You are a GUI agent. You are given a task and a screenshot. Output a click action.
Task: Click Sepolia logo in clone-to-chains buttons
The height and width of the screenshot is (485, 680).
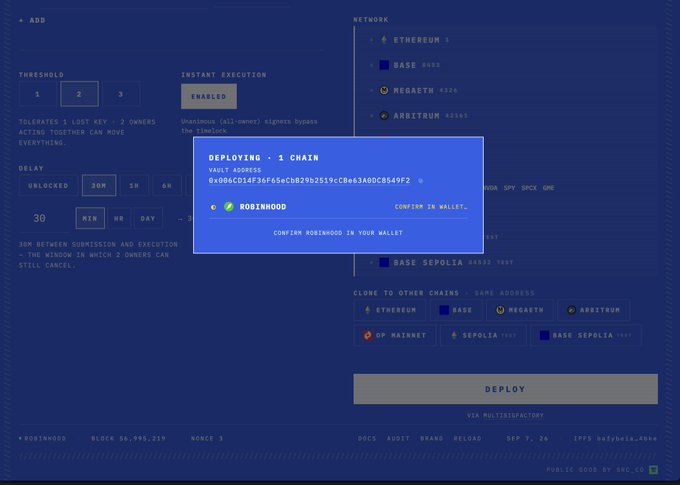454,335
